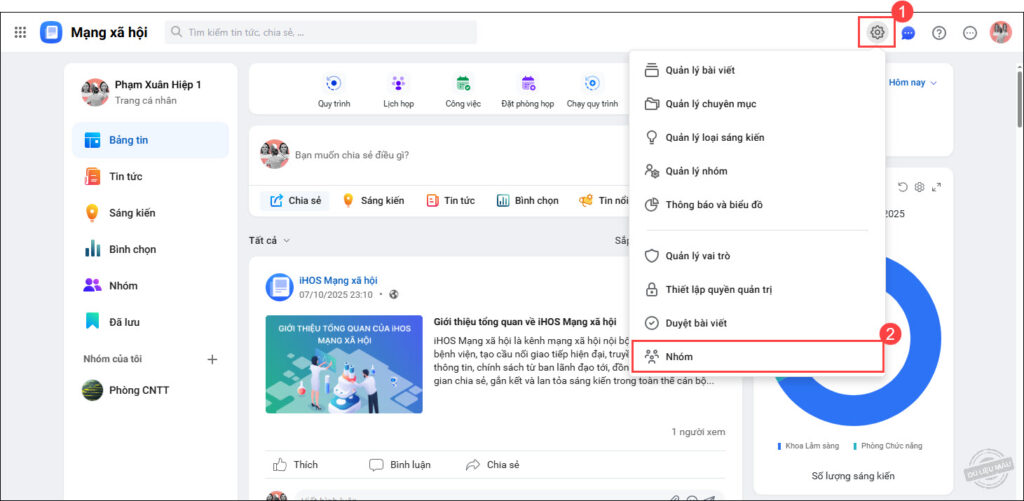Select Quản lý nhóm menu item
Screen dimensions: 1024x501
(756, 171)
